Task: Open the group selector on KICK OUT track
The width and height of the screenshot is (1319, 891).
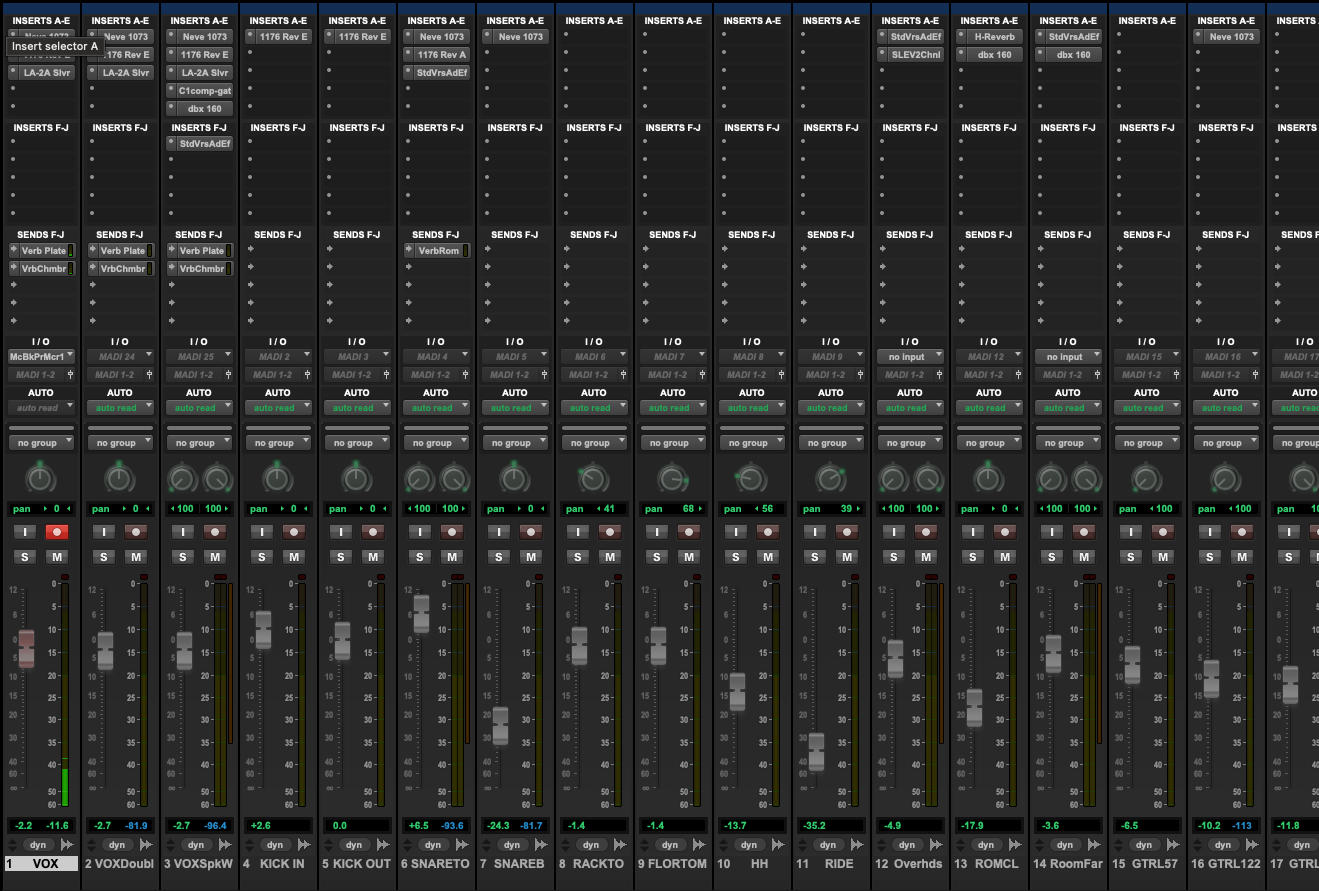Action: (x=357, y=443)
